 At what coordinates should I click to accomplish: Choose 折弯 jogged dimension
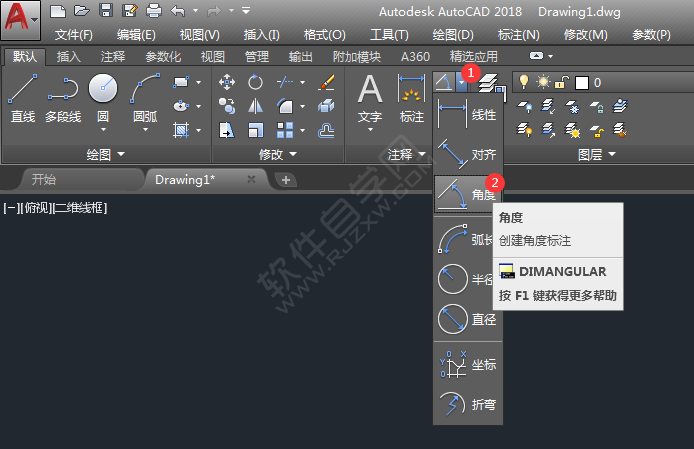point(467,404)
